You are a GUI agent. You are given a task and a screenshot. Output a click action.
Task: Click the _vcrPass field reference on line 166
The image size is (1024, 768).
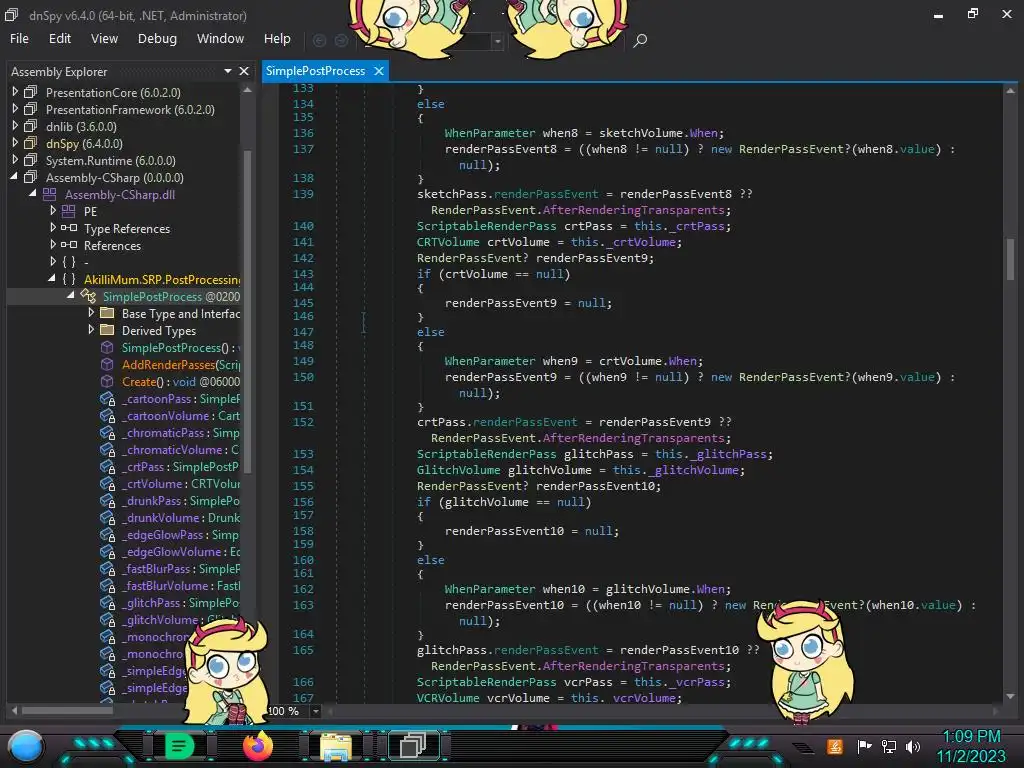pyautogui.click(x=697, y=682)
